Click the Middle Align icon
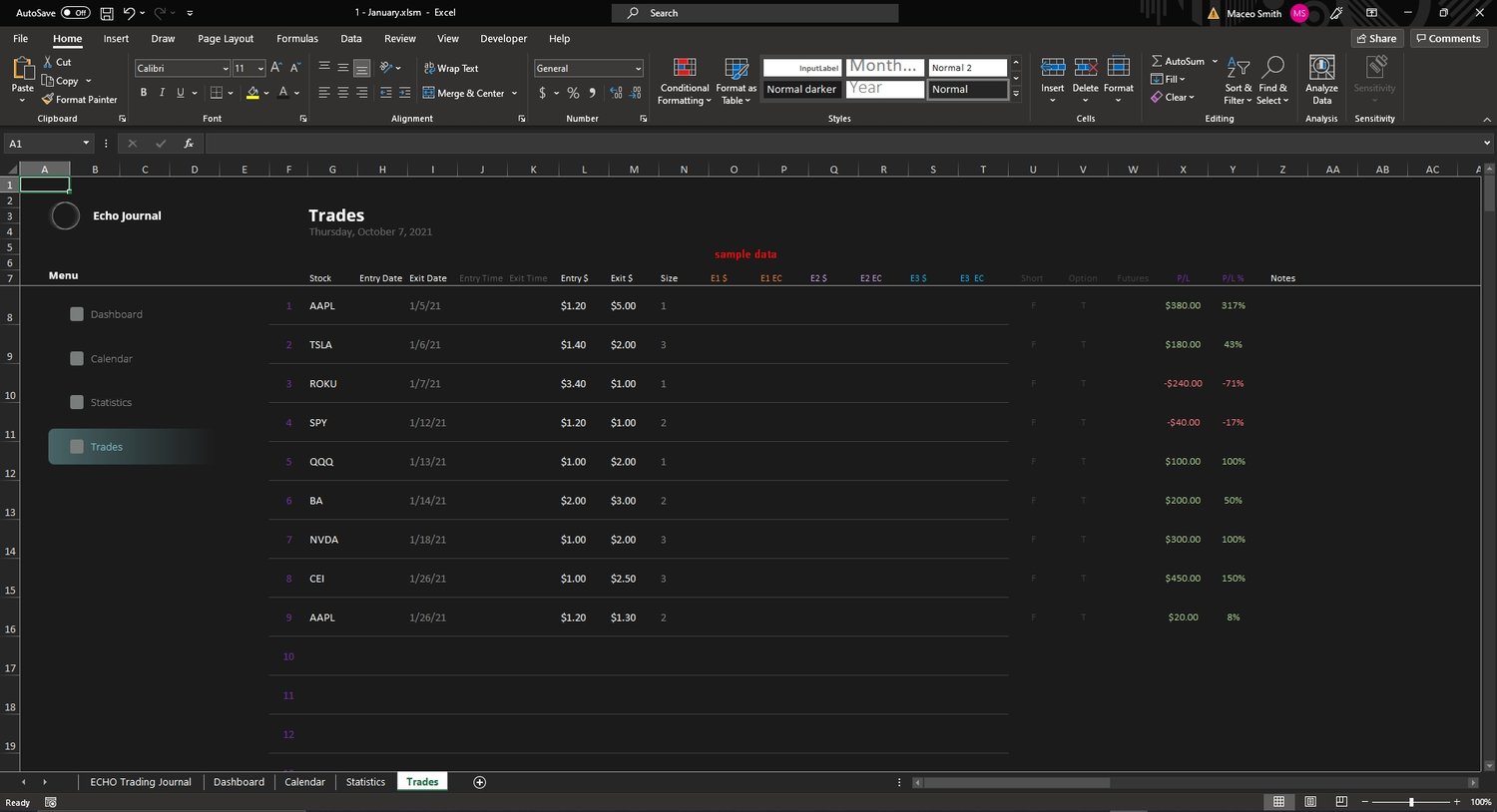This screenshot has height=812, width=1497. (343, 68)
